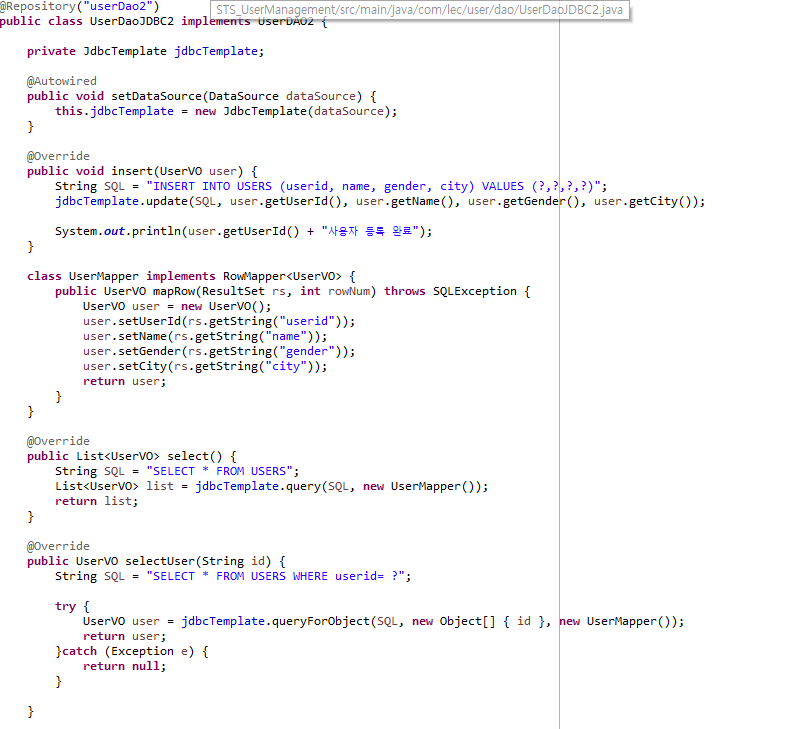Click the List<UserVO> select() method signature
Image resolution: width=793 pixels, height=729 pixels.
[131, 456]
